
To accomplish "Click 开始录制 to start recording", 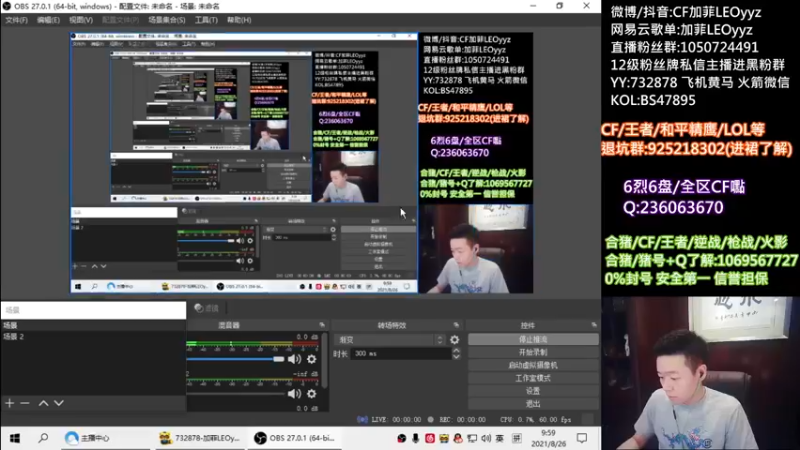I will (x=533, y=352).
